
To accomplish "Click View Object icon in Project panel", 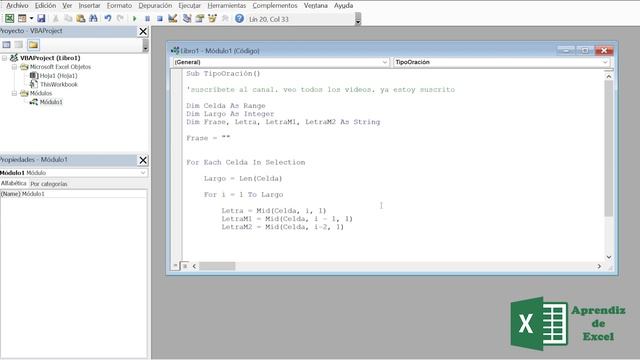I will point(19,45).
